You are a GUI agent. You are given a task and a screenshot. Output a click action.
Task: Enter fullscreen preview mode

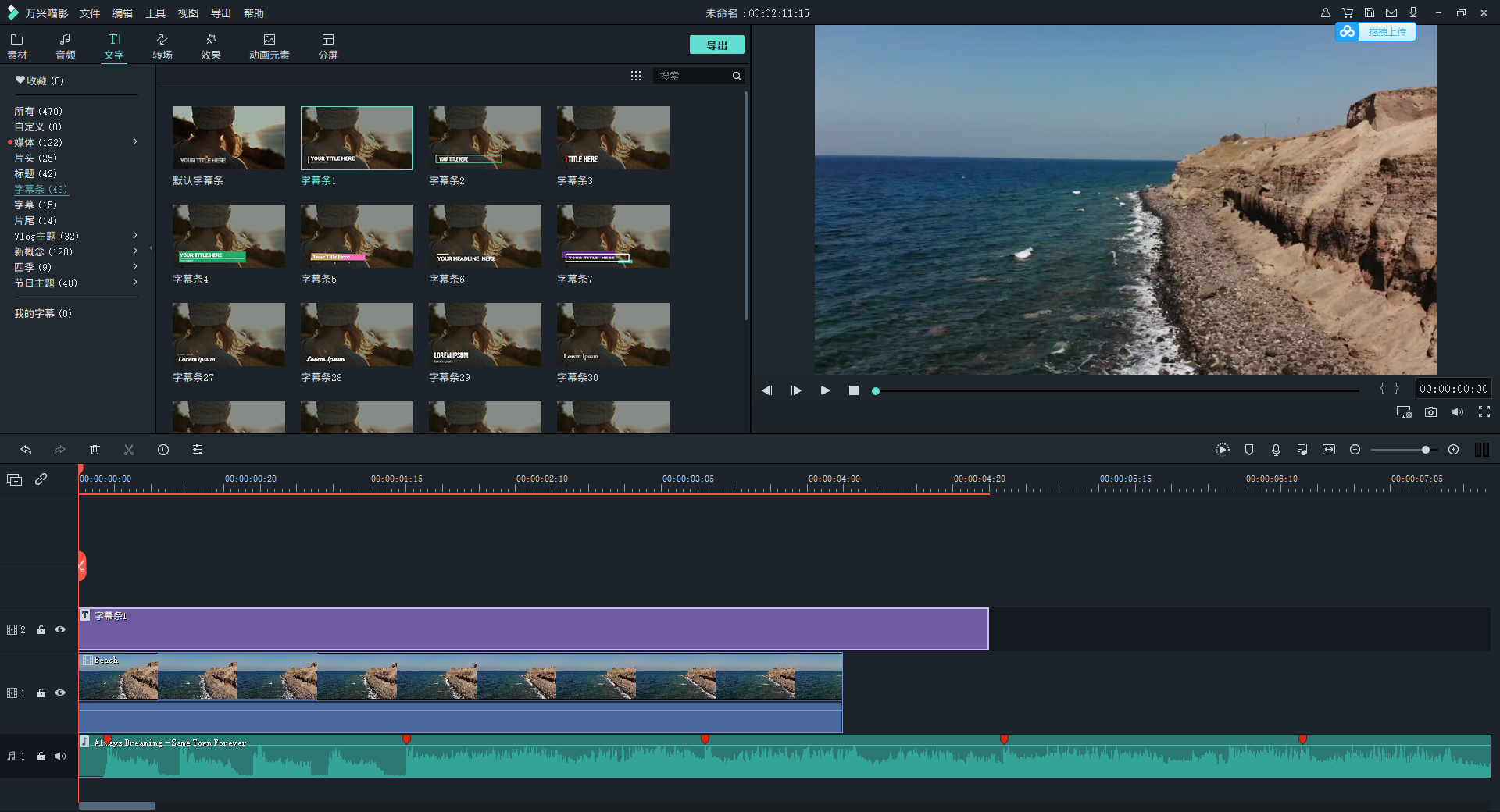pos(1484,412)
